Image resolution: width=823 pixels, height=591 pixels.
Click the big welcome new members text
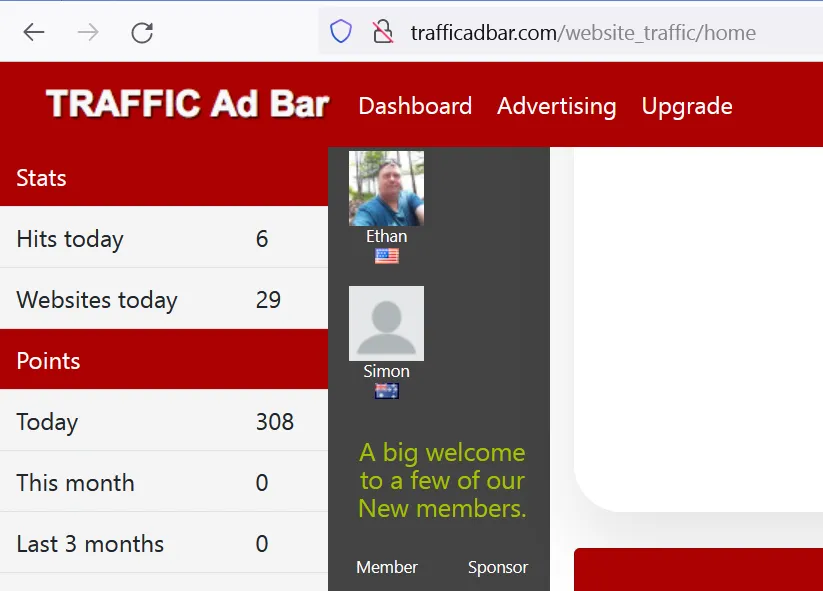pyautogui.click(x=442, y=481)
